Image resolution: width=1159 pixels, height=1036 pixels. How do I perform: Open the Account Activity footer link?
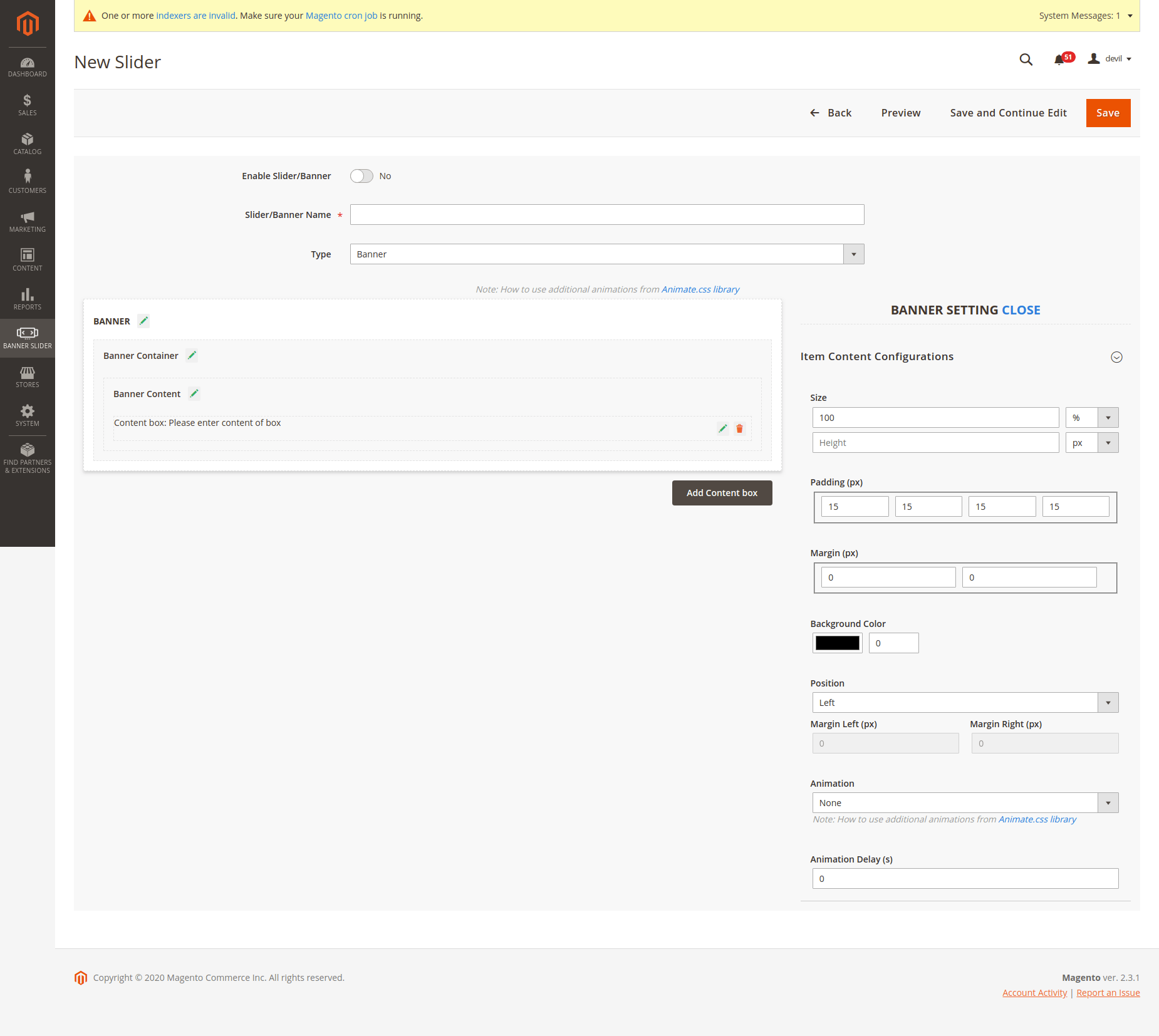(1034, 993)
